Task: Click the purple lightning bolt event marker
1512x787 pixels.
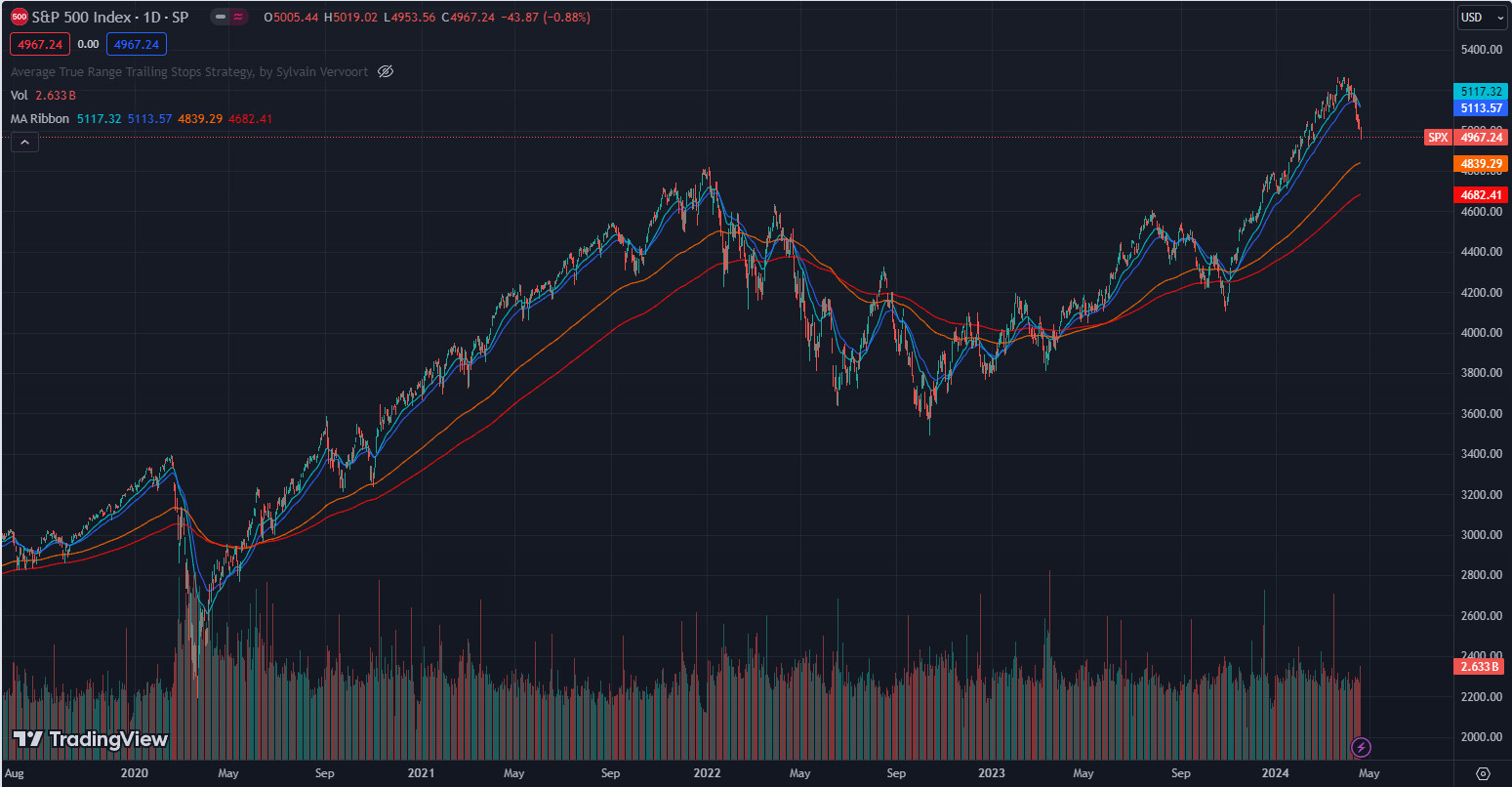Action: (1362, 748)
